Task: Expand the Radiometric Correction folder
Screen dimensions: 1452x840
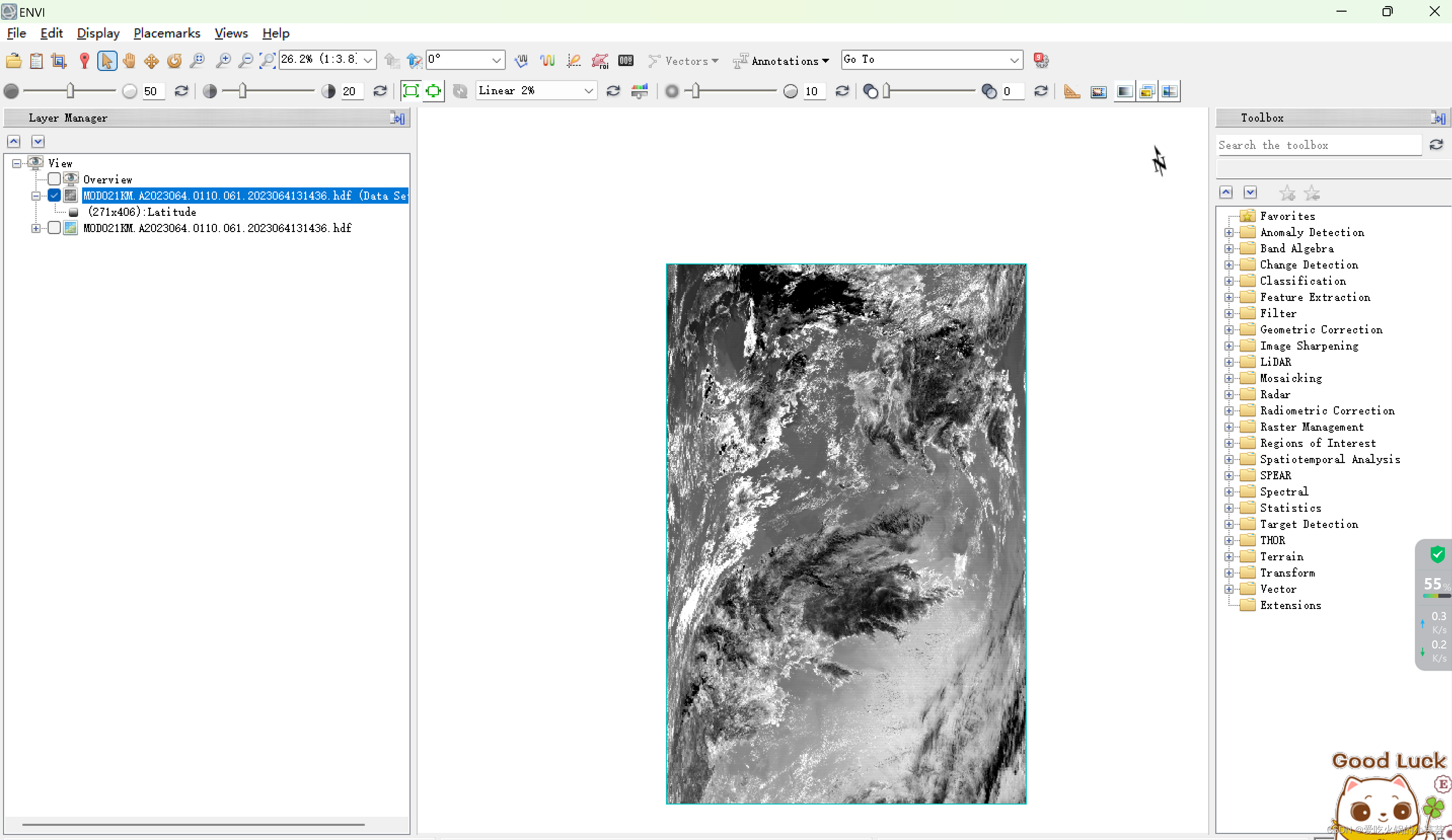Action: tap(1229, 411)
